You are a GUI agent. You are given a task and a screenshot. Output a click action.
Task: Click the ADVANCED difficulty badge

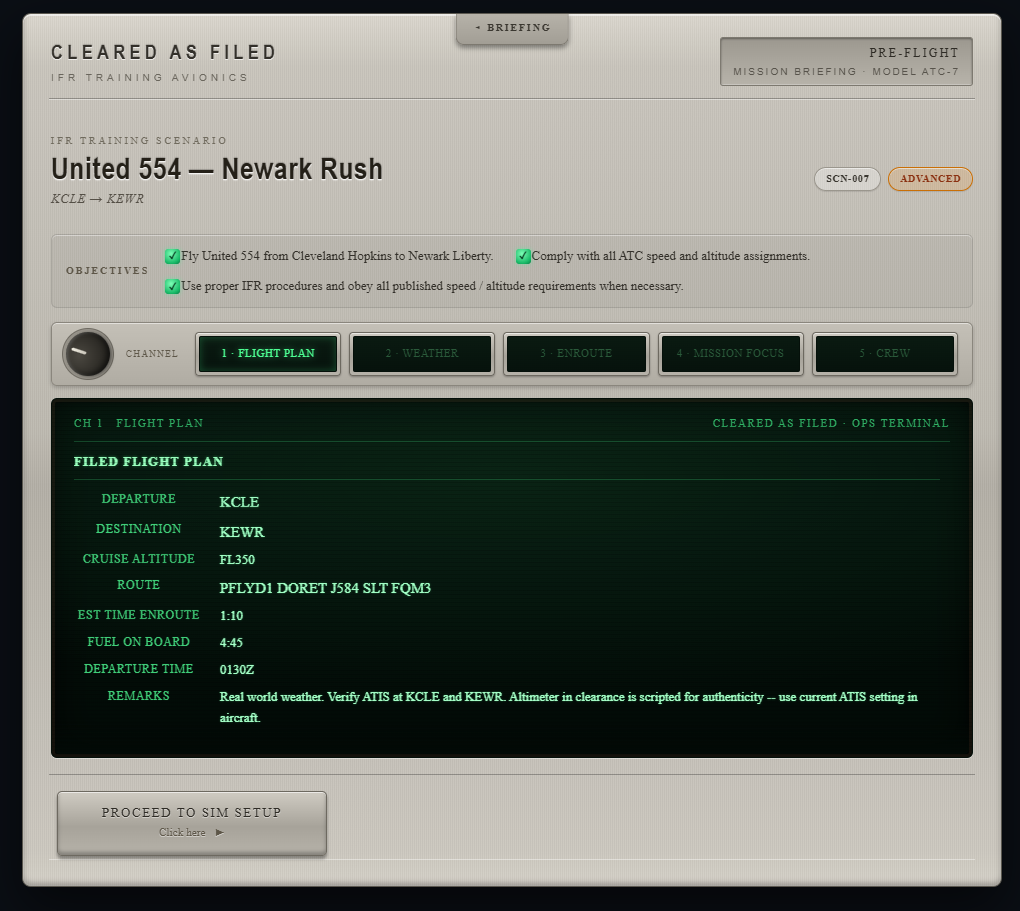(x=930, y=179)
